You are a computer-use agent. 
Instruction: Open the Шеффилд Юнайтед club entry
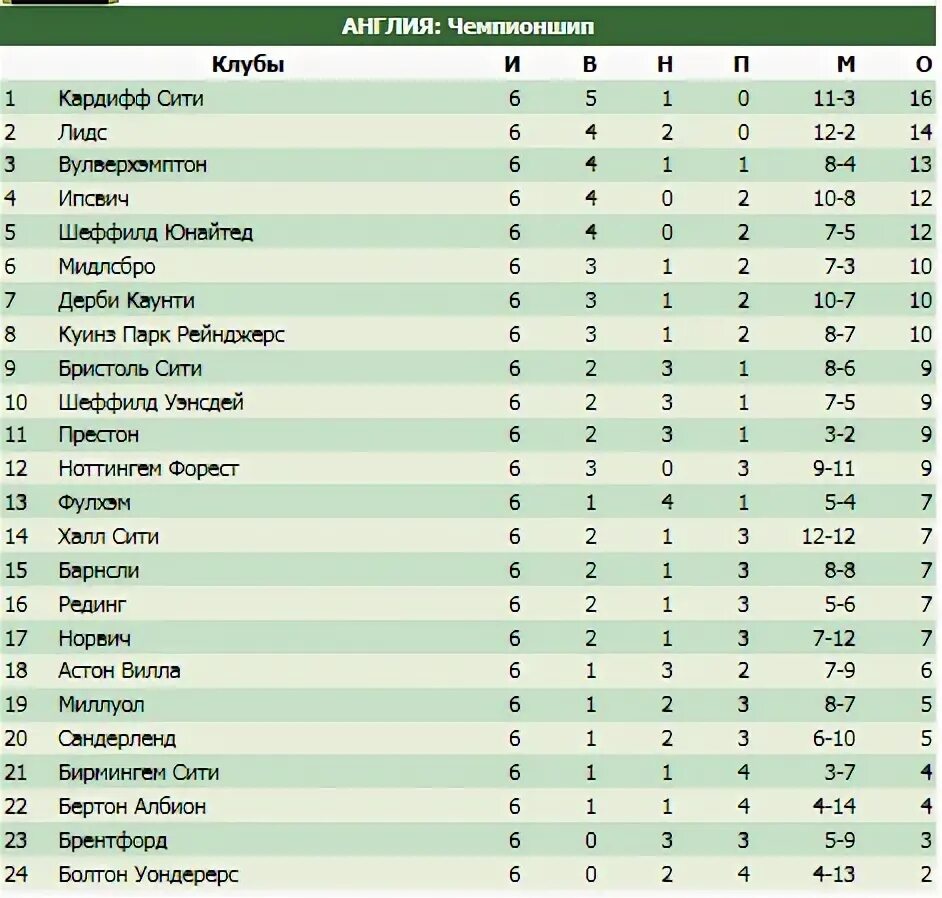pos(156,232)
